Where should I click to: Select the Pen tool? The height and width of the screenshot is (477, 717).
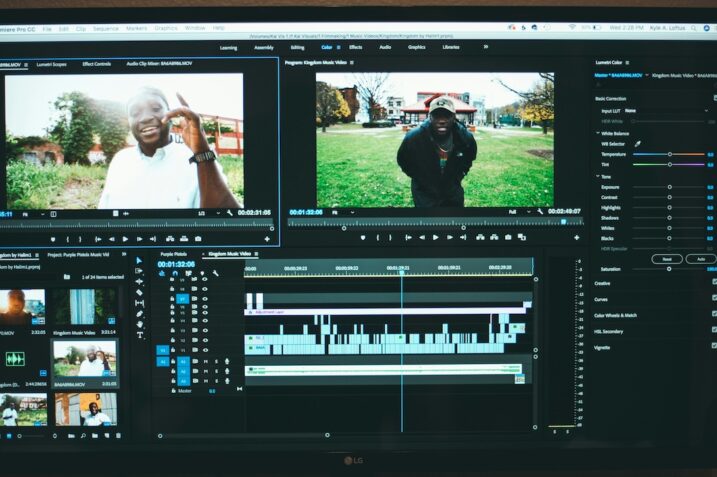[x=139, y=314]
